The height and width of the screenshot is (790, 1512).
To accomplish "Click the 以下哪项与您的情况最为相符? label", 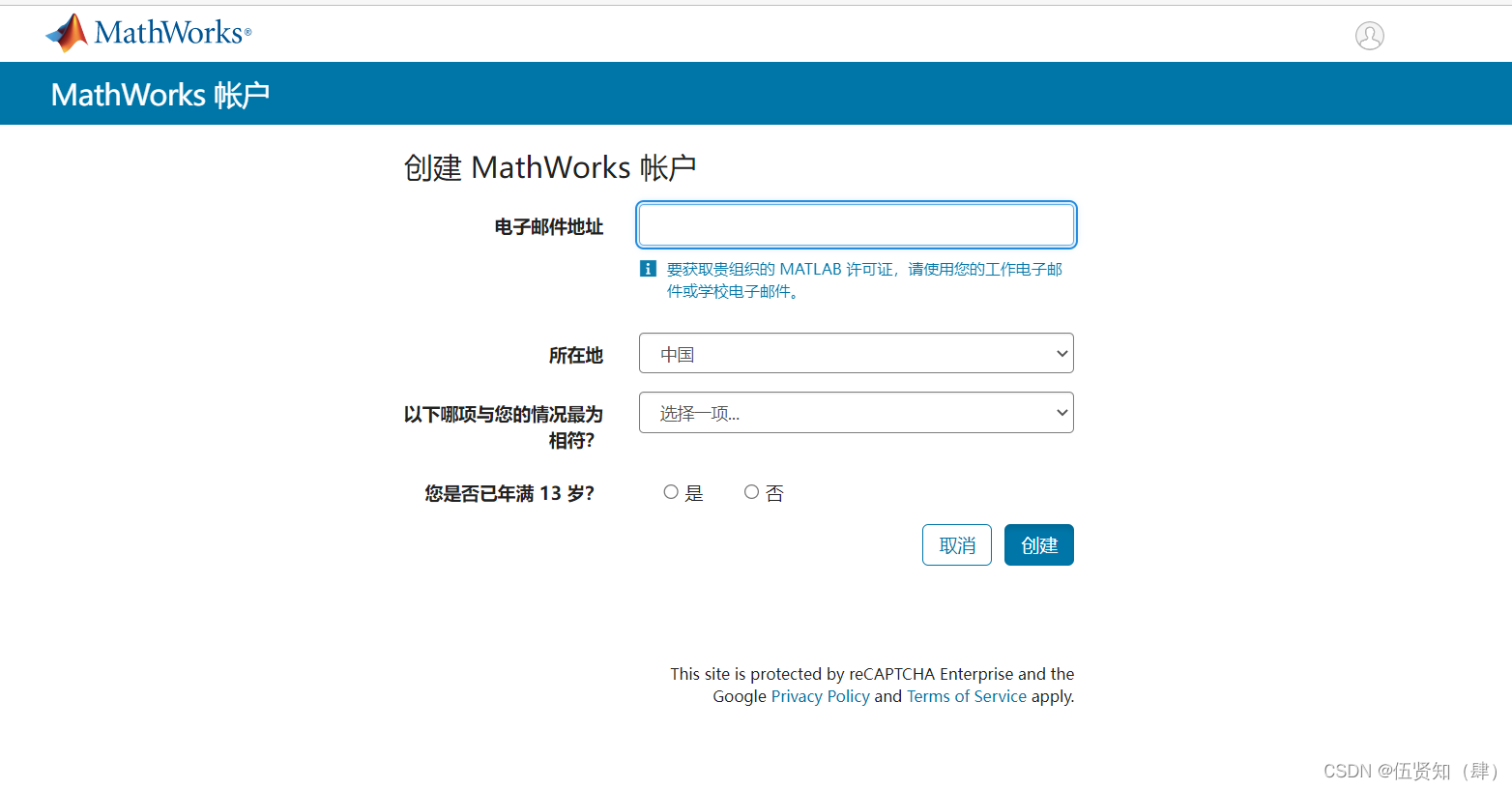I will (503, 427).
